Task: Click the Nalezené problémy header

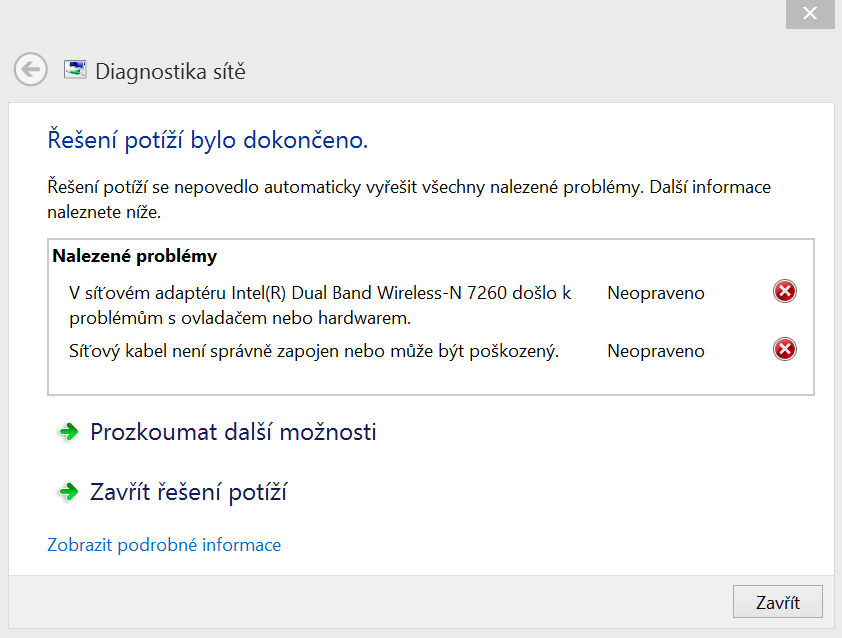Action: [x=135, y=257]
